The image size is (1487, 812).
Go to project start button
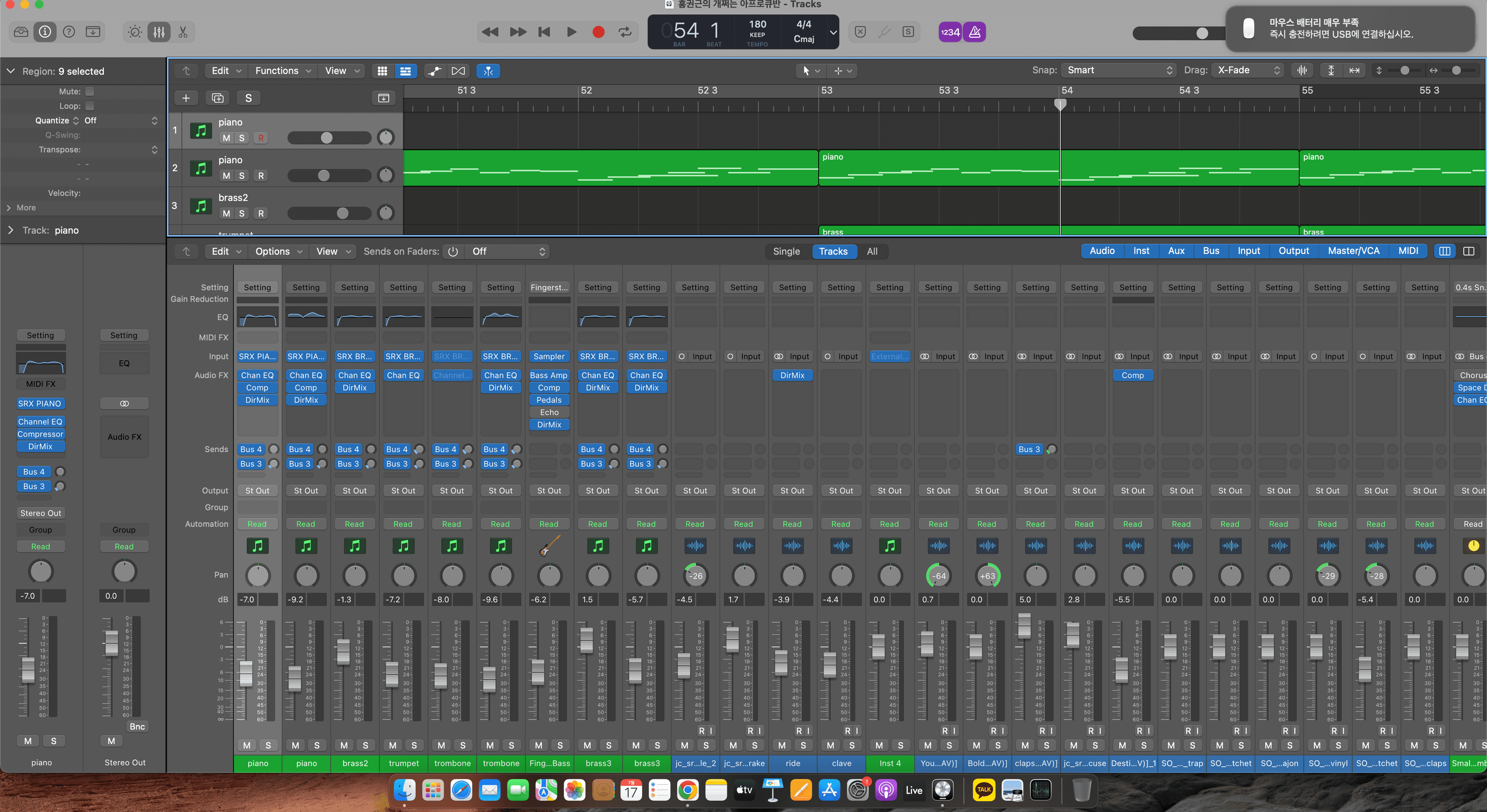pyautogui.click(x=544, y=33)
